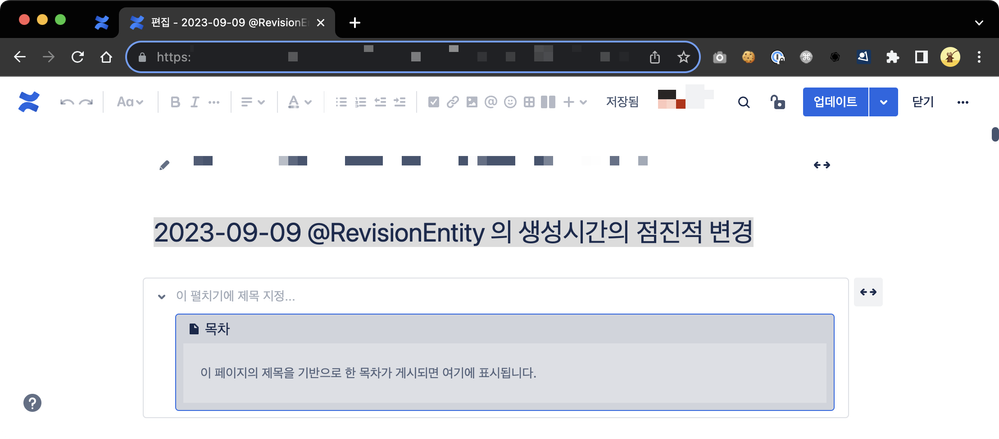
Task: Open the help question mark button
Action: [x=32, y=403]
